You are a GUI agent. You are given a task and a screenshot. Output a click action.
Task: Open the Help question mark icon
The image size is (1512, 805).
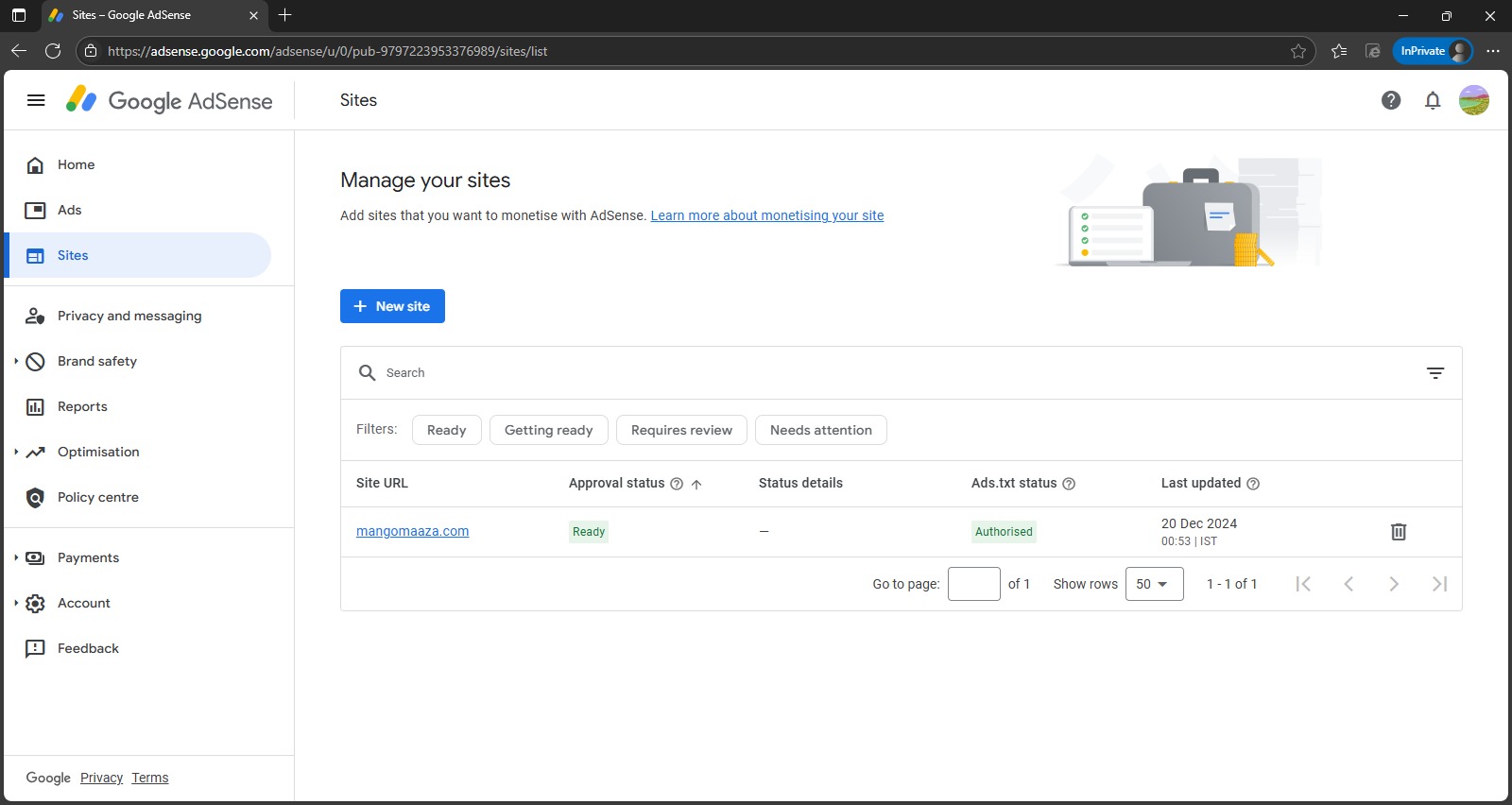pyautogui.click(x=1391, y=100)
